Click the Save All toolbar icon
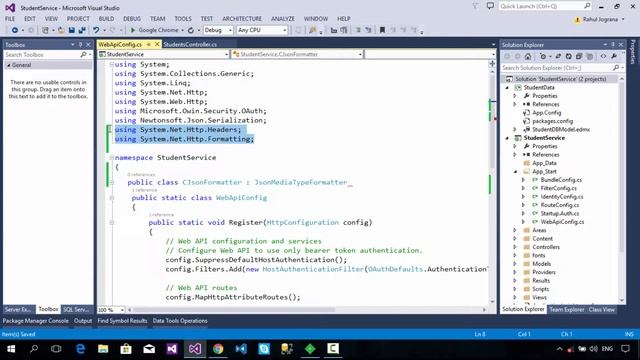 point(82,30)
